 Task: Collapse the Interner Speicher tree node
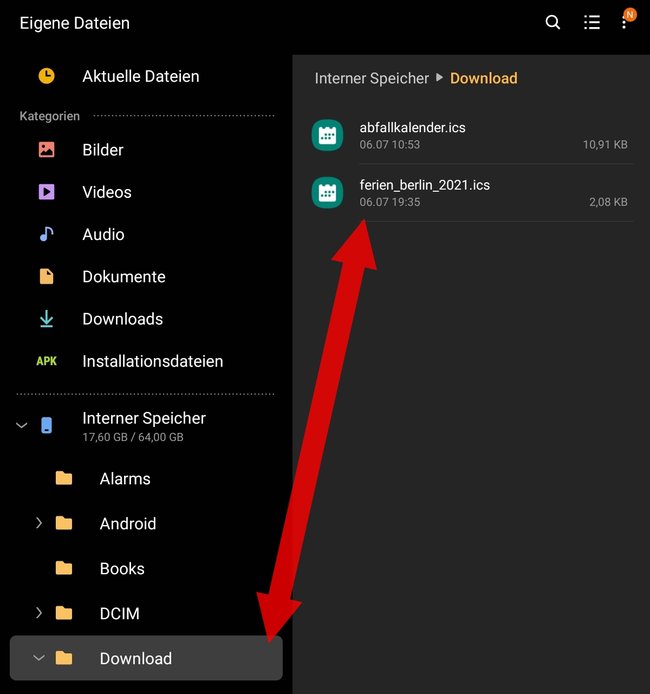pos(22,425)
